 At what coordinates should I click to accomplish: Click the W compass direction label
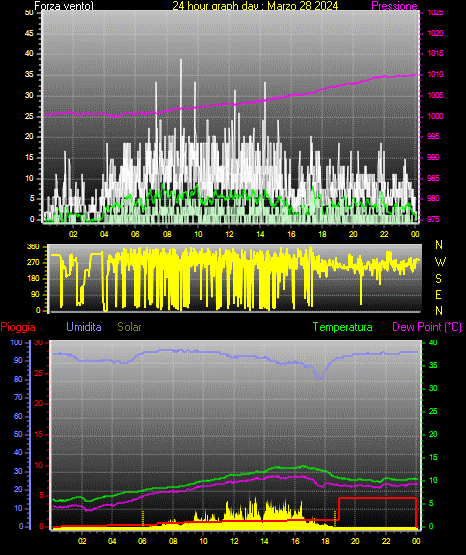point(440,262)
